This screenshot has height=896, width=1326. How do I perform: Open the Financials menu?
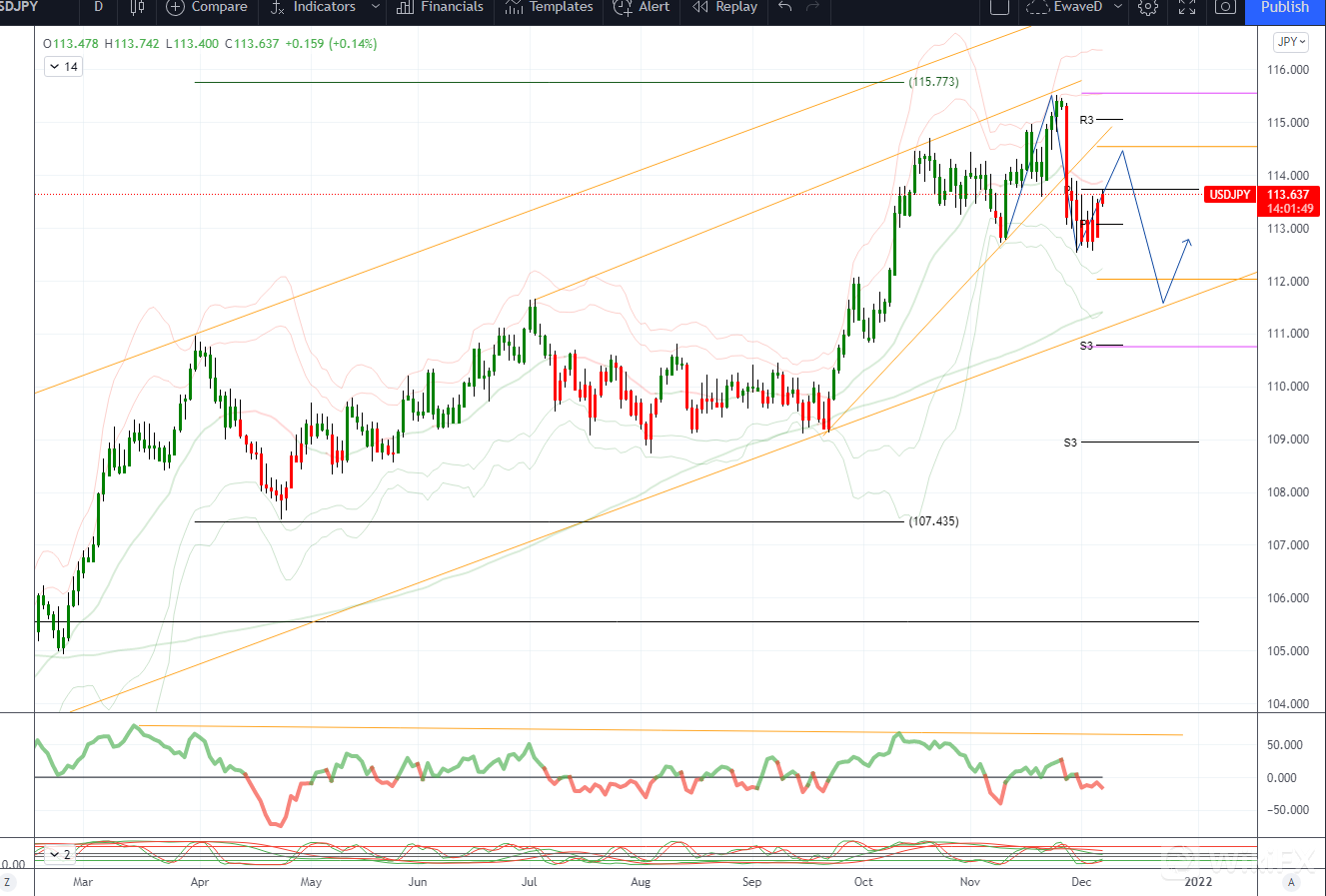(441, 7)
